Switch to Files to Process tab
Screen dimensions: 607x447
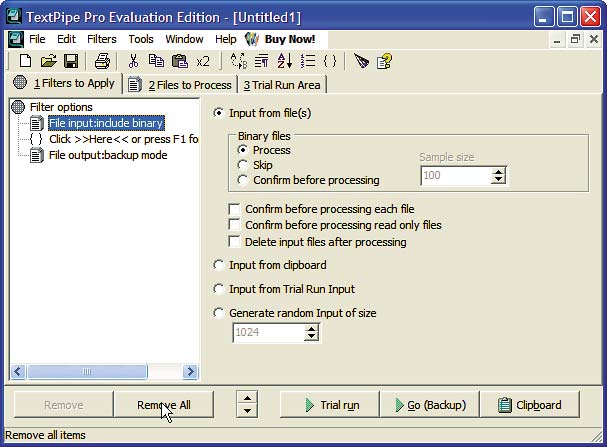click(x=181, y=85)
